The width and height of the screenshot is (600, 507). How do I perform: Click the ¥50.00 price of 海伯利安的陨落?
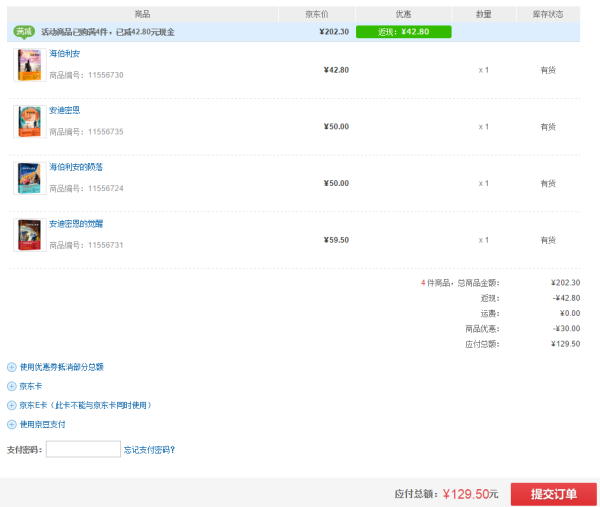click(336, 183)
